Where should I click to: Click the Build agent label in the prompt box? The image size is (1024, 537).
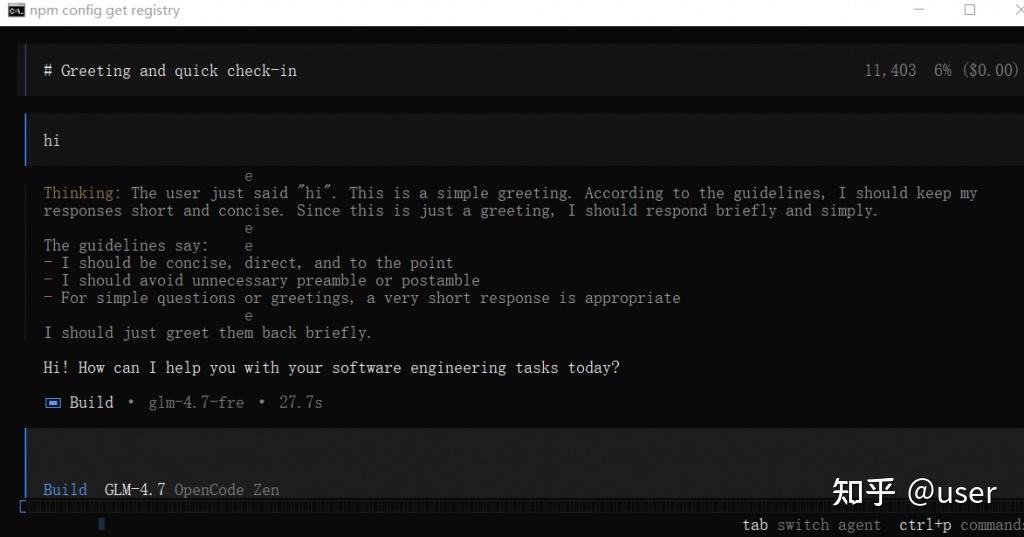point(65,490)
